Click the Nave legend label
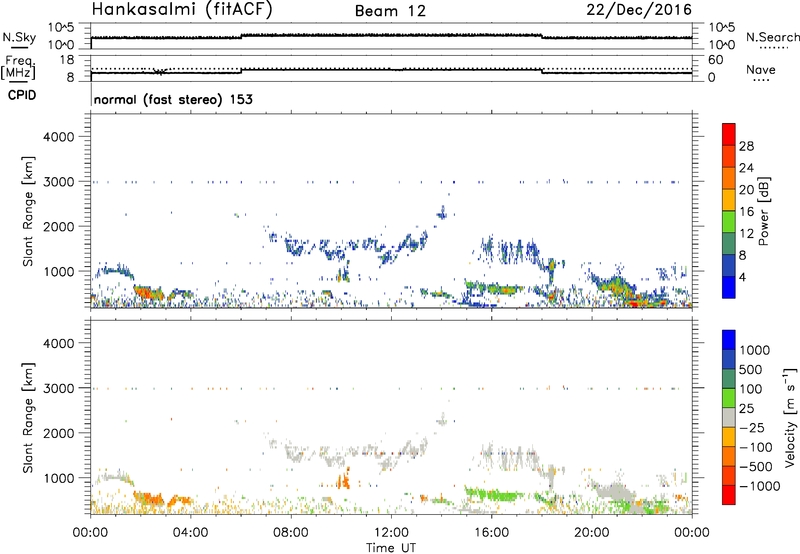The width and height of the screenshot is (800, 554). (761, 69)
